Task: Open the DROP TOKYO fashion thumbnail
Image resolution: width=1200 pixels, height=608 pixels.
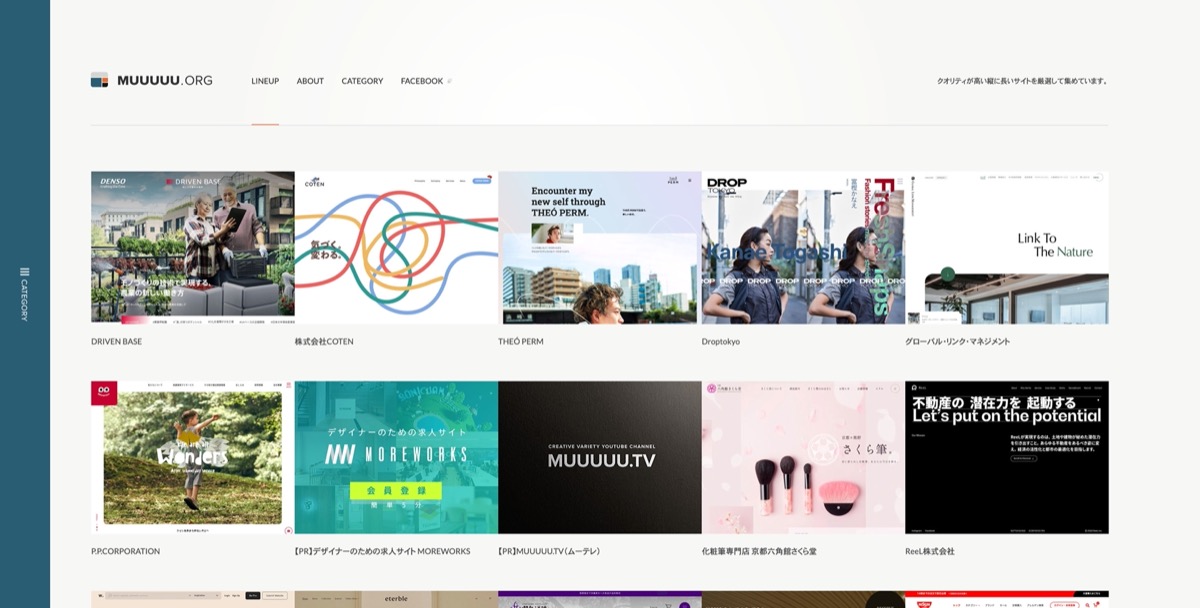Action: 803,247
